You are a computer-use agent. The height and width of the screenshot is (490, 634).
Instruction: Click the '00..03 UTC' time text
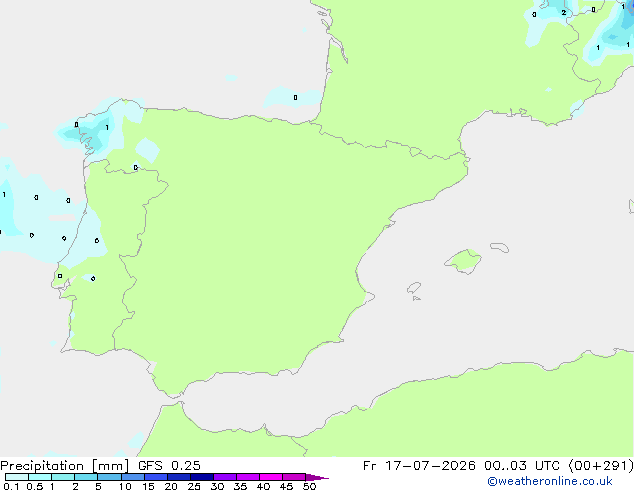coord(522,466)
